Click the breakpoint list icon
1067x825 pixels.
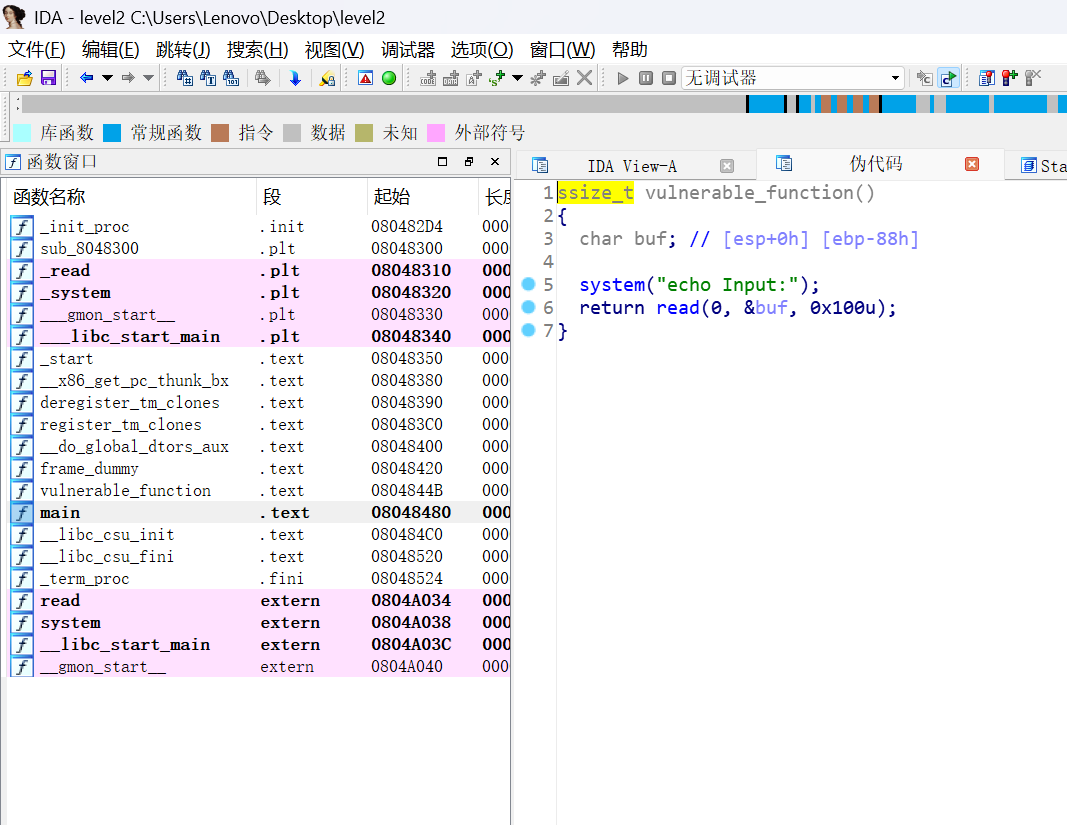[987, 78]
